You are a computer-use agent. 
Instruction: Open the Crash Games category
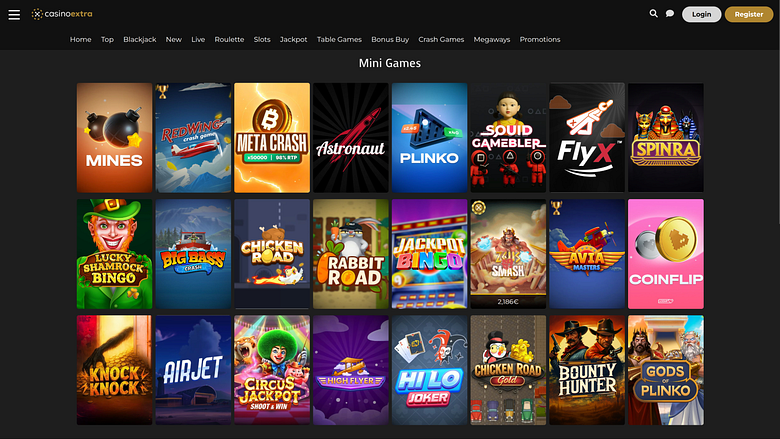tap(441, 39)
